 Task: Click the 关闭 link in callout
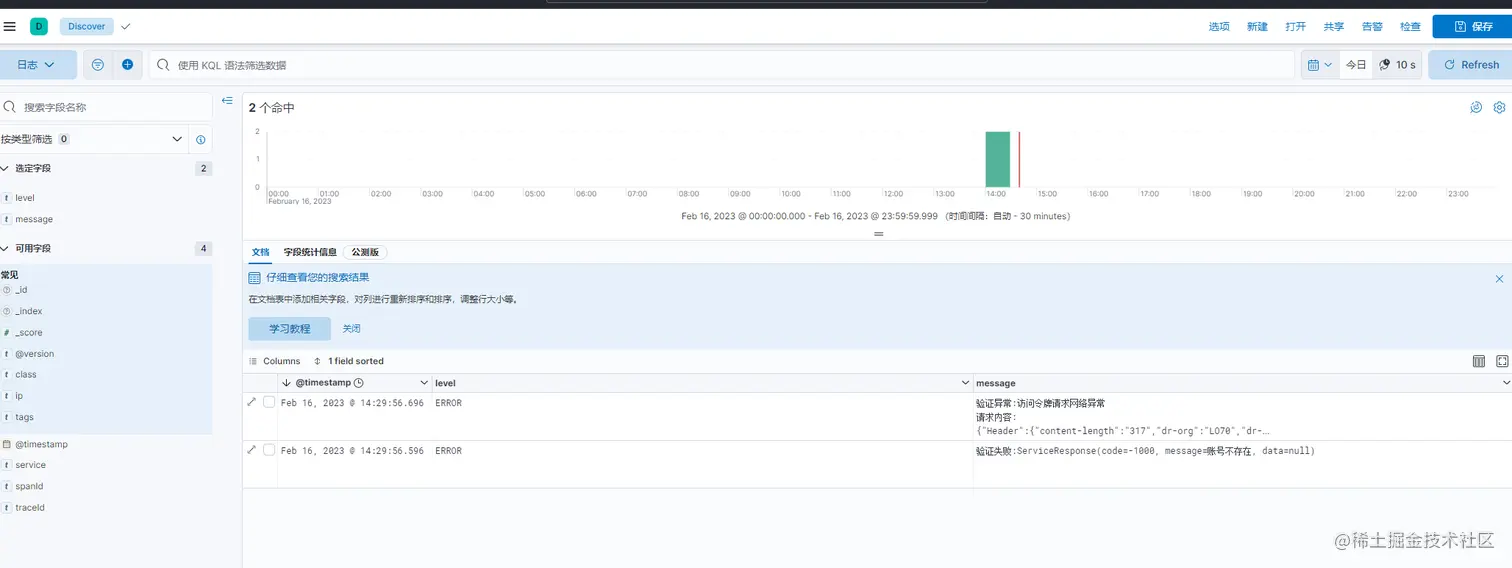click(351, 328)
